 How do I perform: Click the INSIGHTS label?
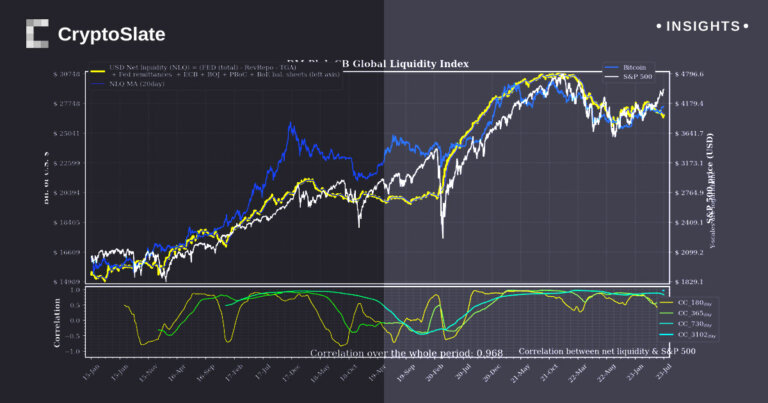click(x=702, y=26)
